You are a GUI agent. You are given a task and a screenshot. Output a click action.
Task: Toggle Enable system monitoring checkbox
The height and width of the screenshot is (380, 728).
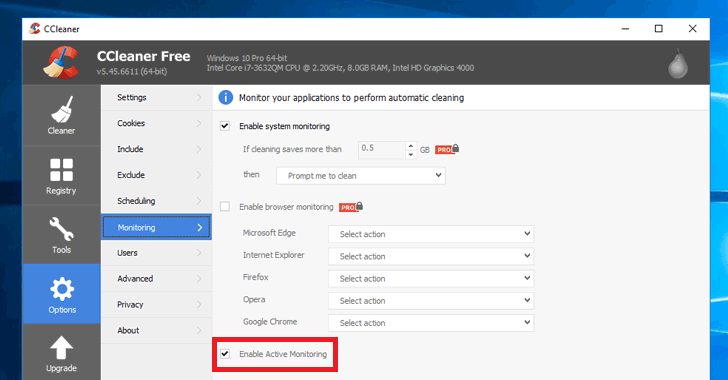tap(225, 126)
